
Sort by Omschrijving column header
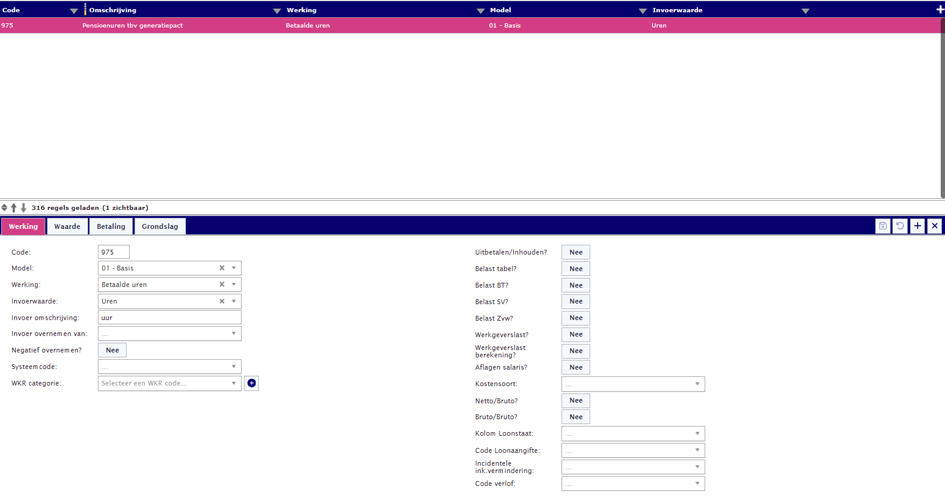[113, 10]
